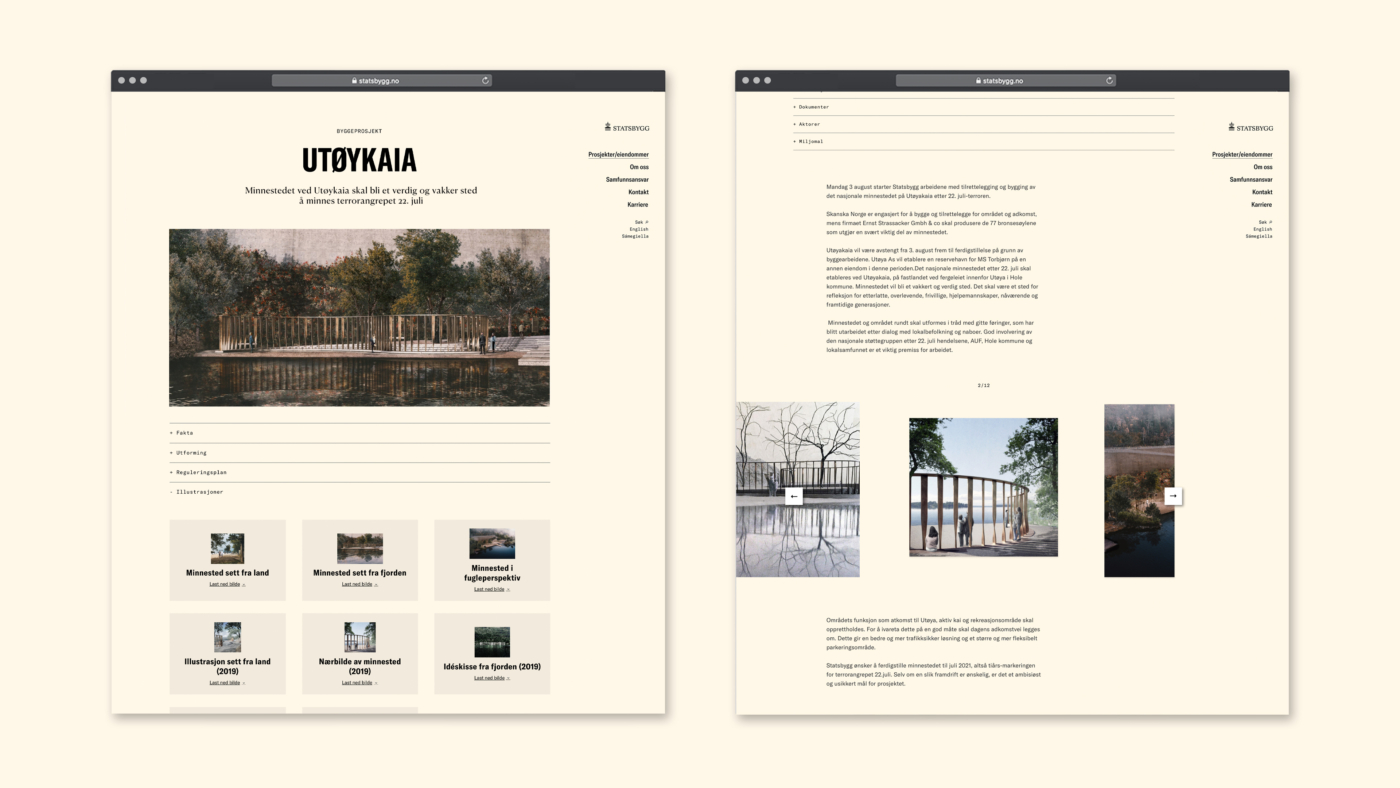The width and height of the screenshot is (1400, 788).
Task: Collapse the Illustrasjoner section
Action: pos(359,492)
